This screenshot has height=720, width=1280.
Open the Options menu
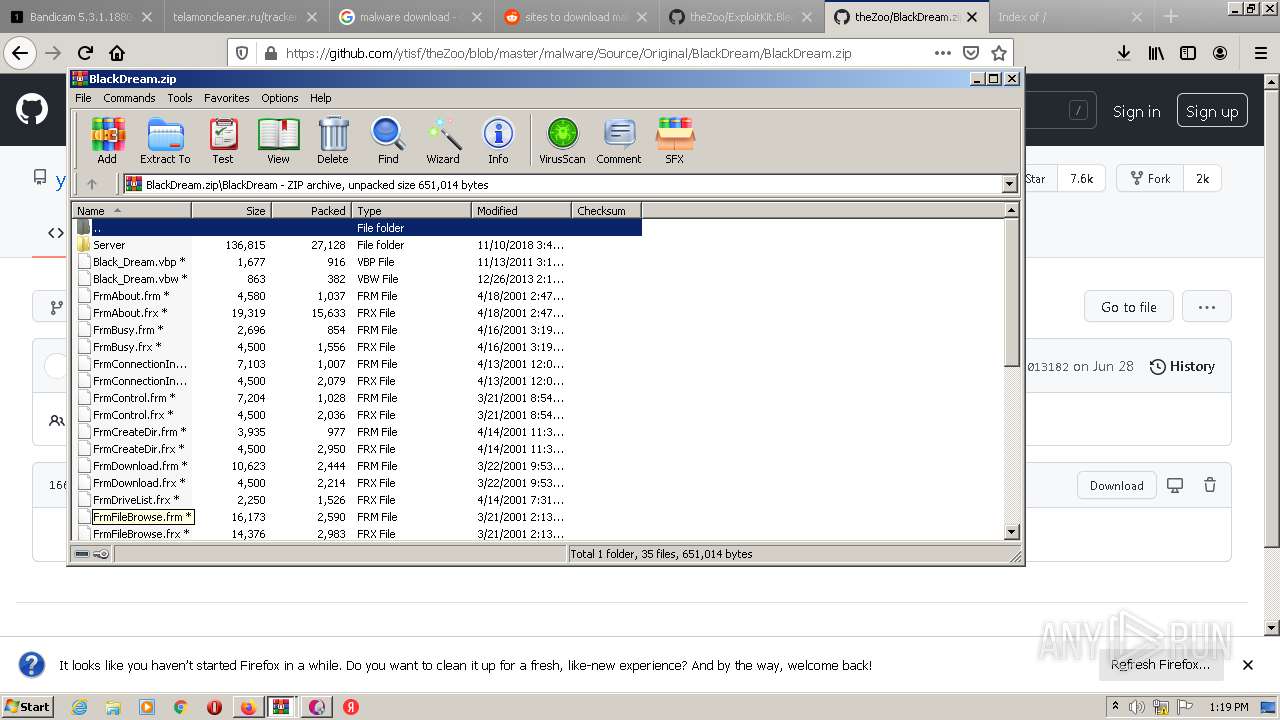[x=280, y=98]
